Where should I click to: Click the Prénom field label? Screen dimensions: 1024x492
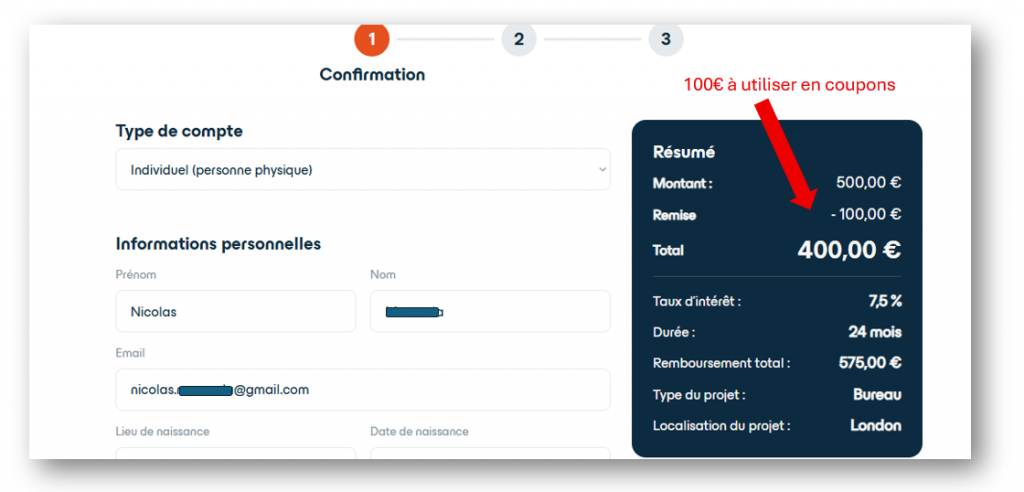pos(136,275)
